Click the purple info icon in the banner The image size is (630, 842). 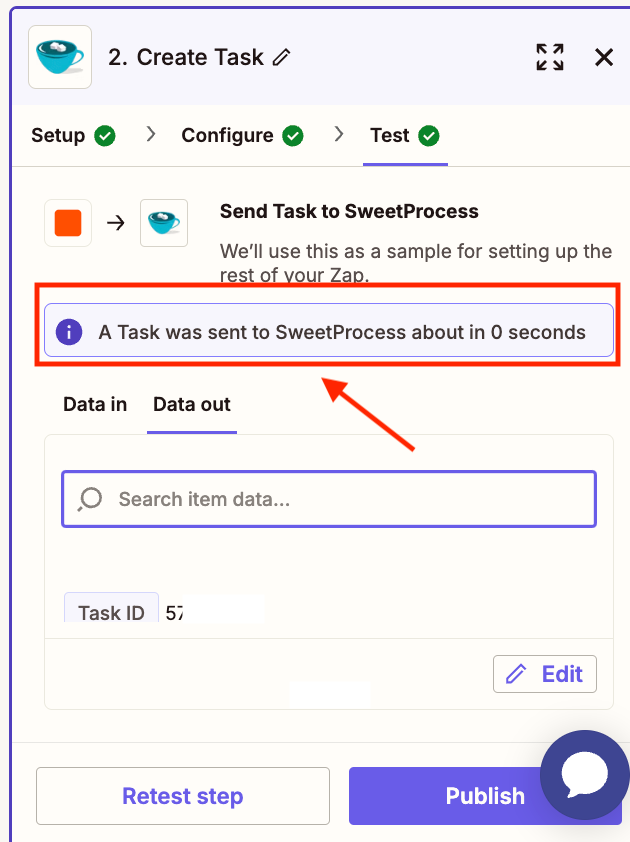(x=69, y=332)
